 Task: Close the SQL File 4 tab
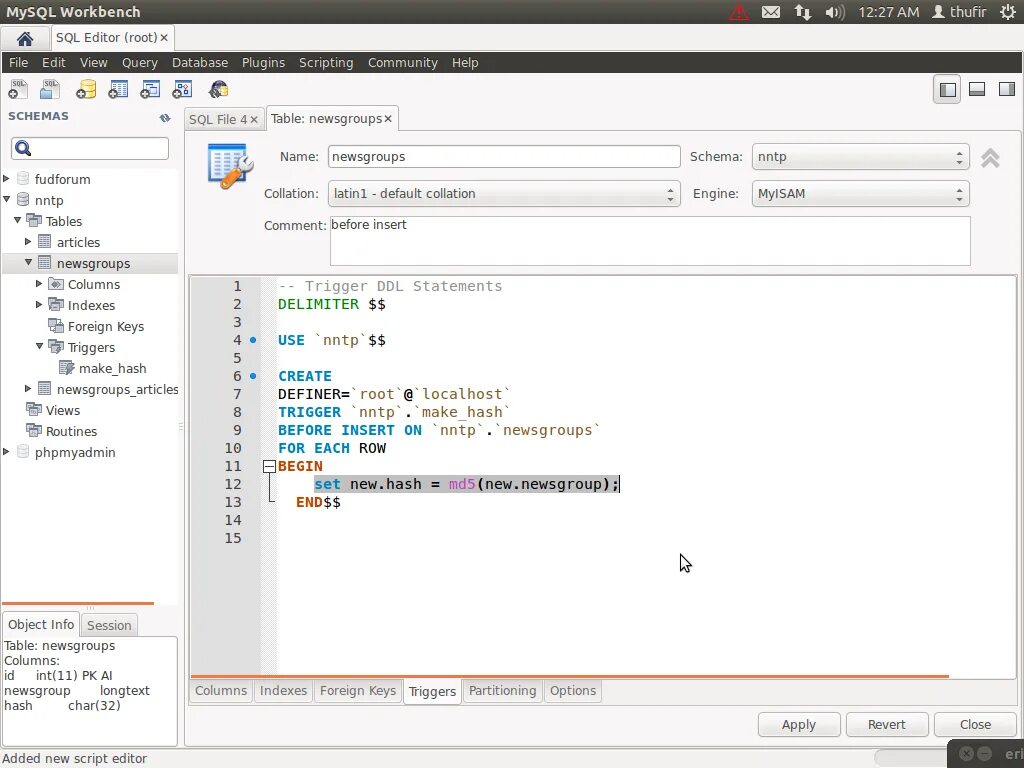coord(254,120)
